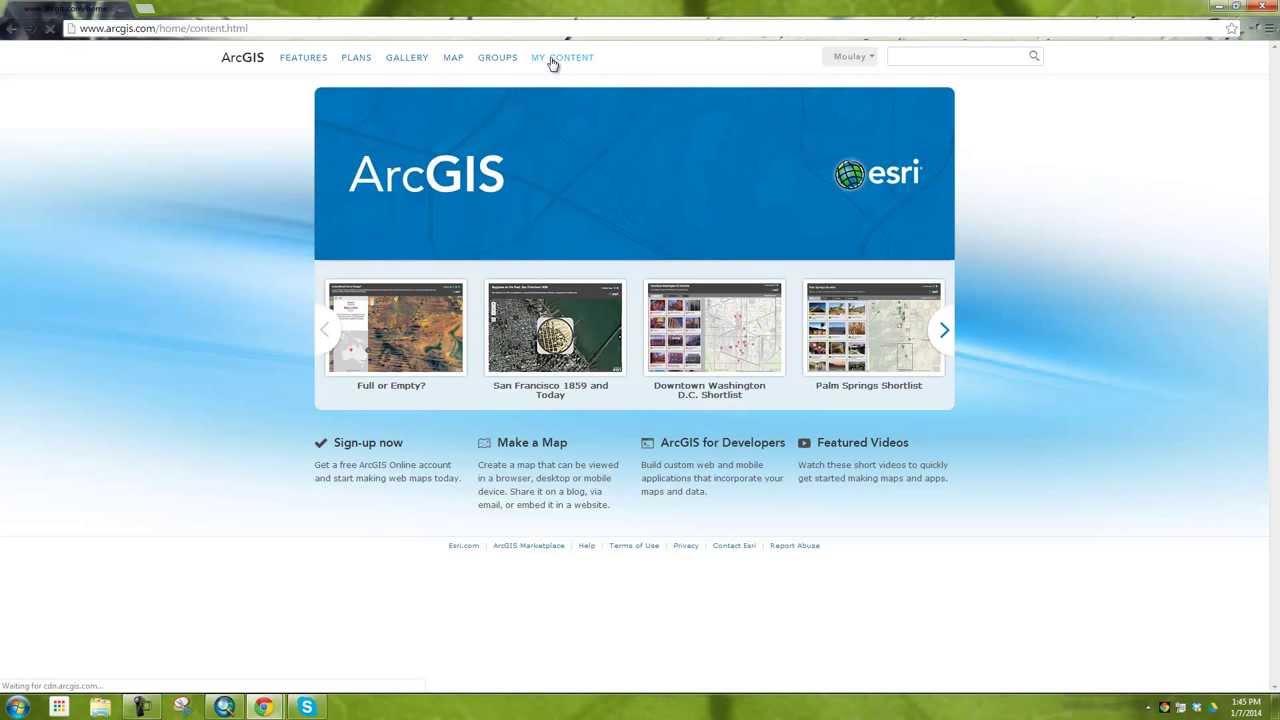Open the globe magnifier app on the taskbar
Viewport: 1280px width, 720px height.
coord(224,707)
